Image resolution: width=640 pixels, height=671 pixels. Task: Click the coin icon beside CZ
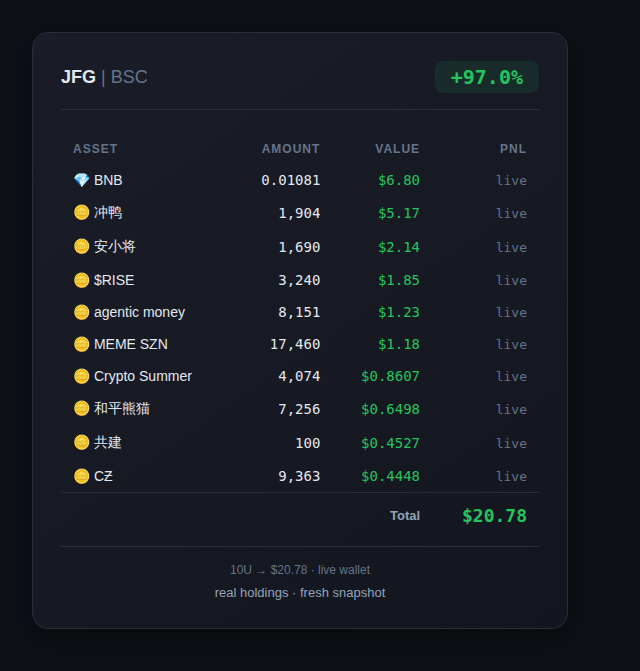click(81, 476)
